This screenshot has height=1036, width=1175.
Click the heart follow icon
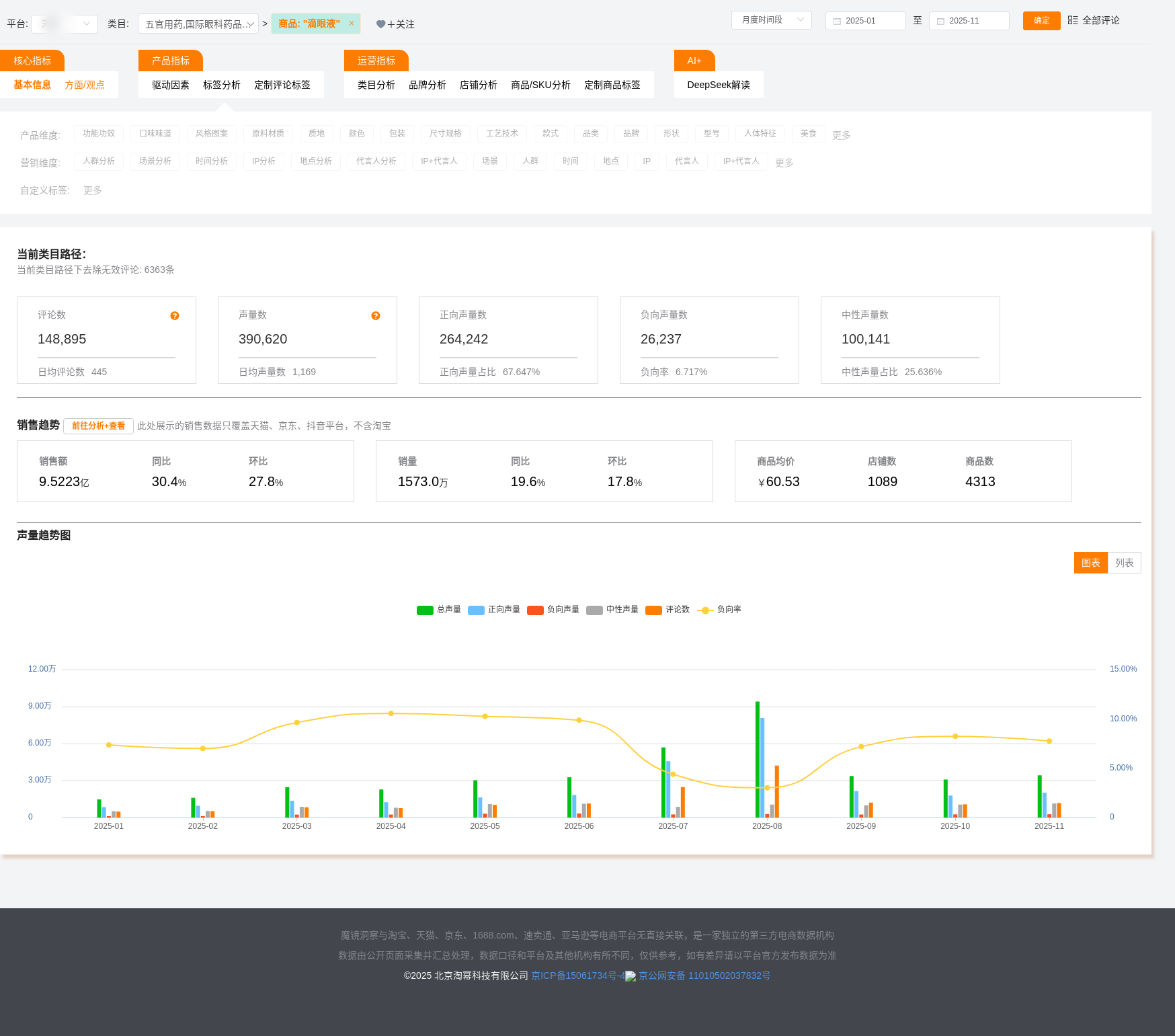[x=380, y=24]
